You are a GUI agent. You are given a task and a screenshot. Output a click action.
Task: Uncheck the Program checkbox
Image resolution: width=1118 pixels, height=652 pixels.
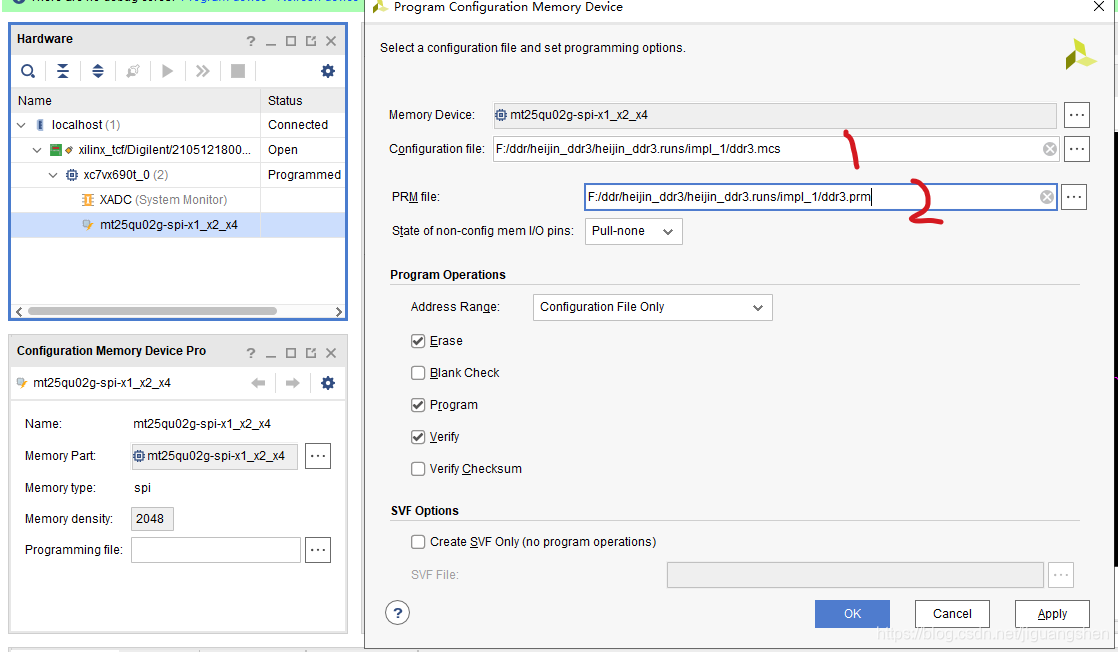(418, 405)
